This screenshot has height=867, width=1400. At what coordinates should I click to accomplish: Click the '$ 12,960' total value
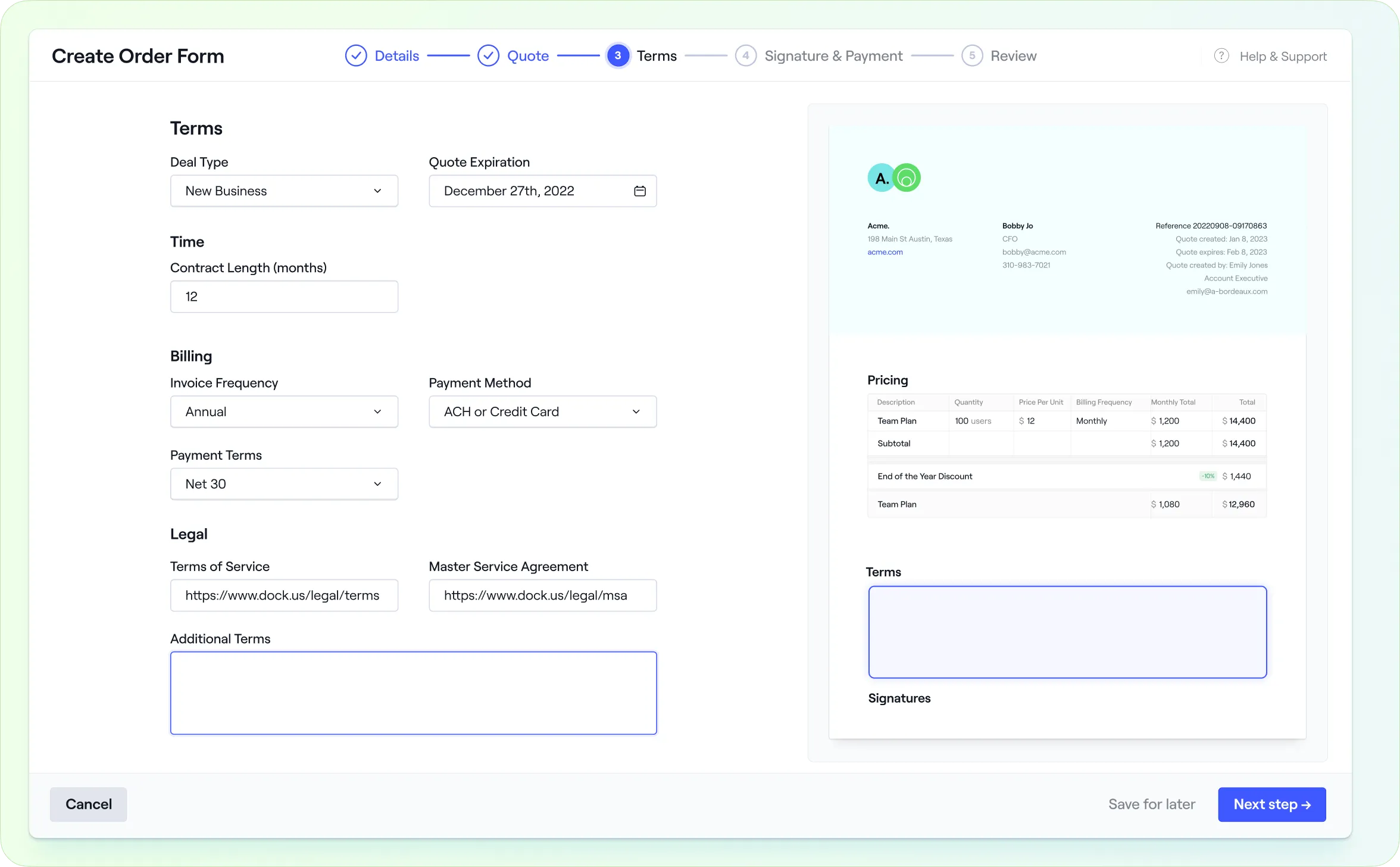click(1238, 504)
